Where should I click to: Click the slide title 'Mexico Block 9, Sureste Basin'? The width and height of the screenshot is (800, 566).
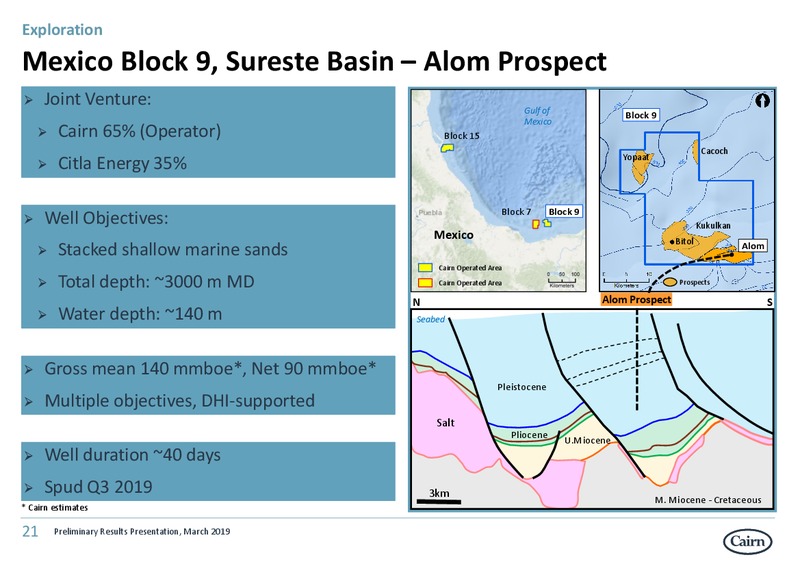click(x=208, y=61)
